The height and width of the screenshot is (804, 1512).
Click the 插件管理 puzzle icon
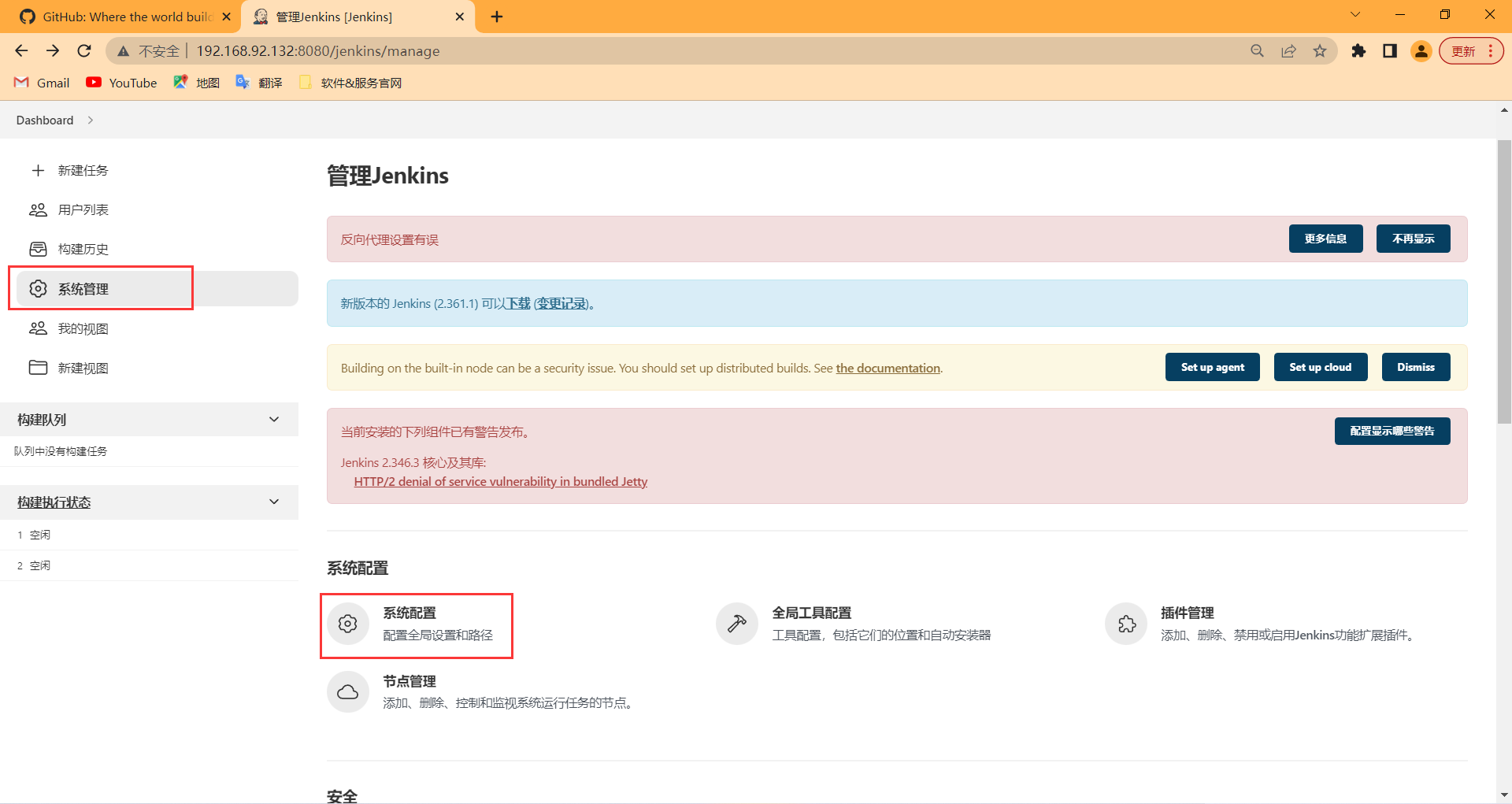point(1126,624)
